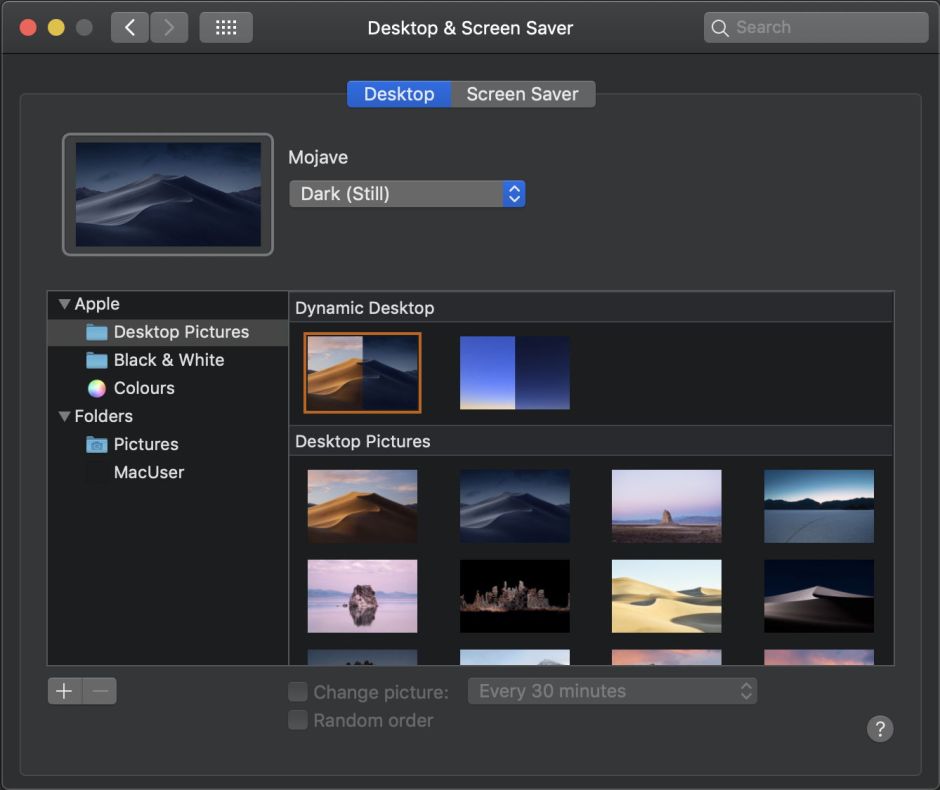This screenshot has height=790, width=940.
Task: Click the plus button to add a folder
Action: (63, 690)
